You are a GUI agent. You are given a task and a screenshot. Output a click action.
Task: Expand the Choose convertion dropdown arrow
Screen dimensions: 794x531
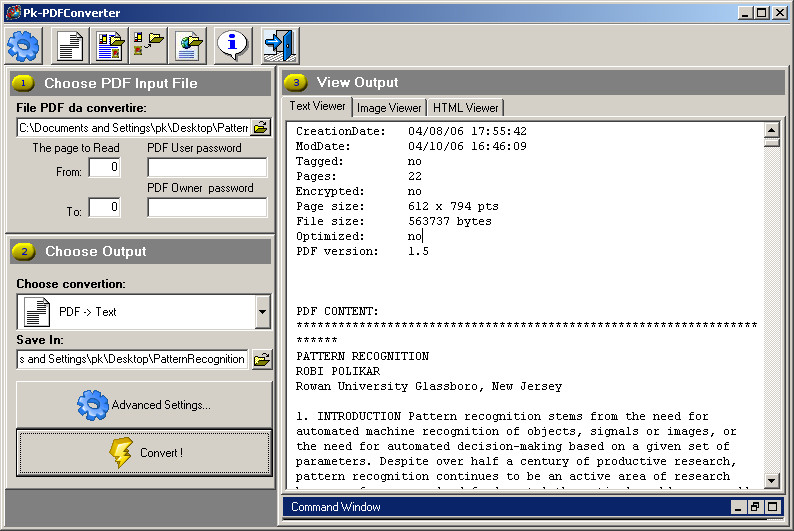click(262, 312)
